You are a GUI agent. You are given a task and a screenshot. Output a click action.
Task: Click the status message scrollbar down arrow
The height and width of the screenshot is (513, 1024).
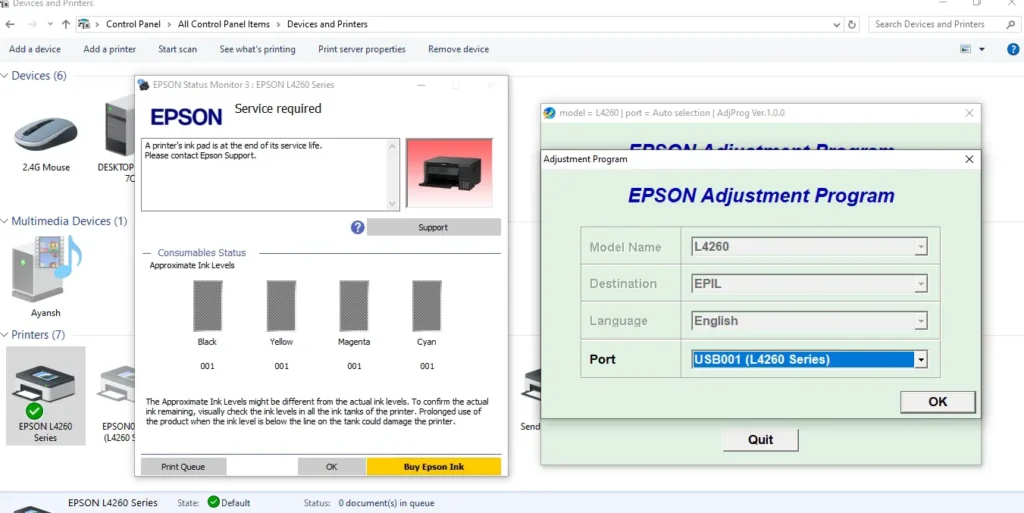click(x=392, y=204)
